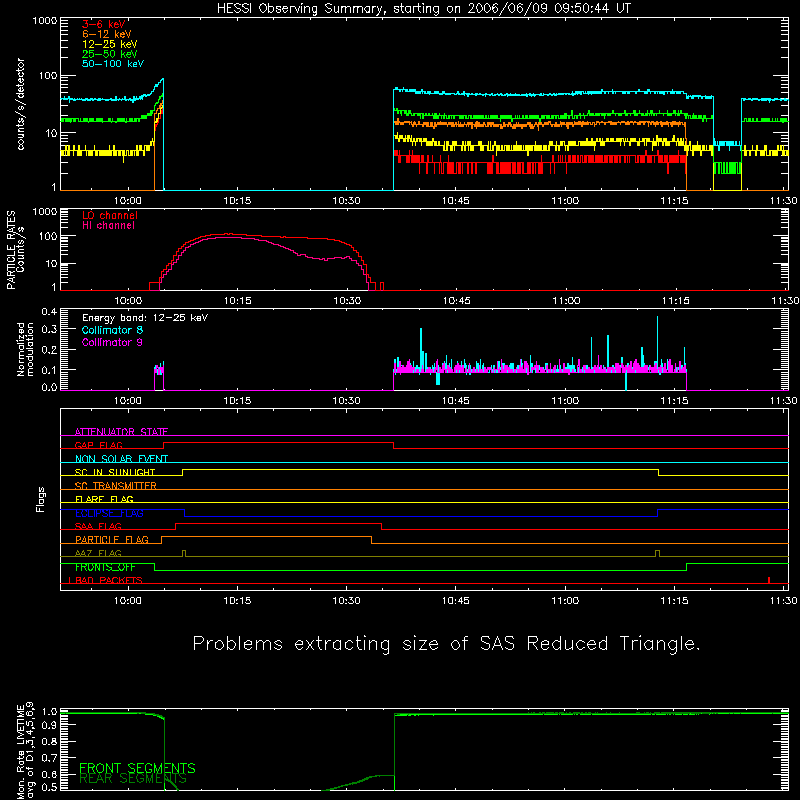Click the Flags axis title
800x800 pixels.
(41, 499)
